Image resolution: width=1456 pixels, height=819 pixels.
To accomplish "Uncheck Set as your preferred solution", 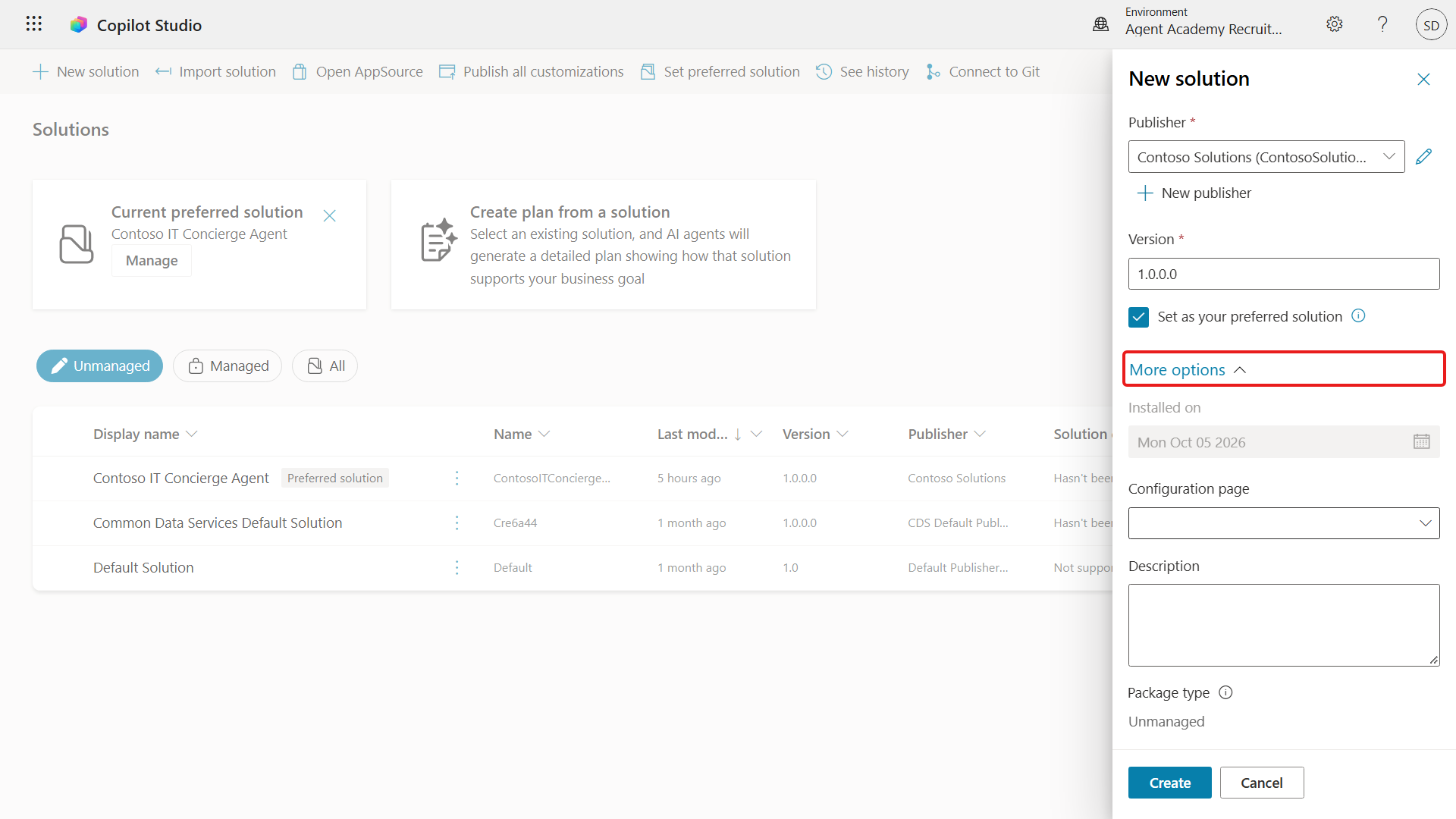I will click(x=1138, y=317).
